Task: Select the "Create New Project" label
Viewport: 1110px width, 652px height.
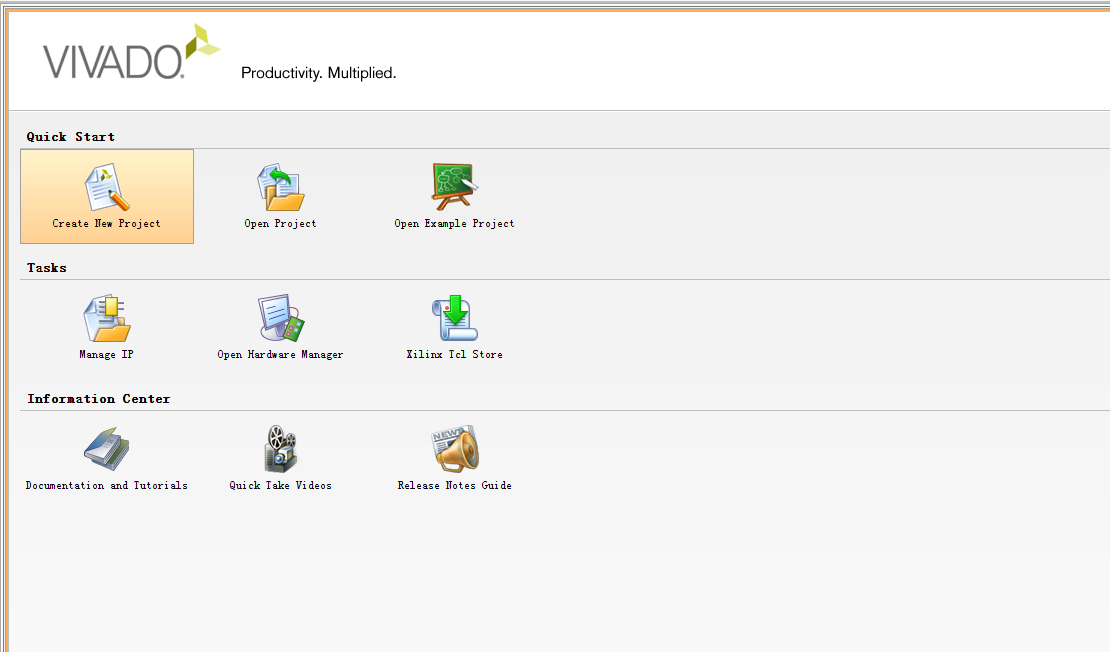Action: tap(106, 224)
